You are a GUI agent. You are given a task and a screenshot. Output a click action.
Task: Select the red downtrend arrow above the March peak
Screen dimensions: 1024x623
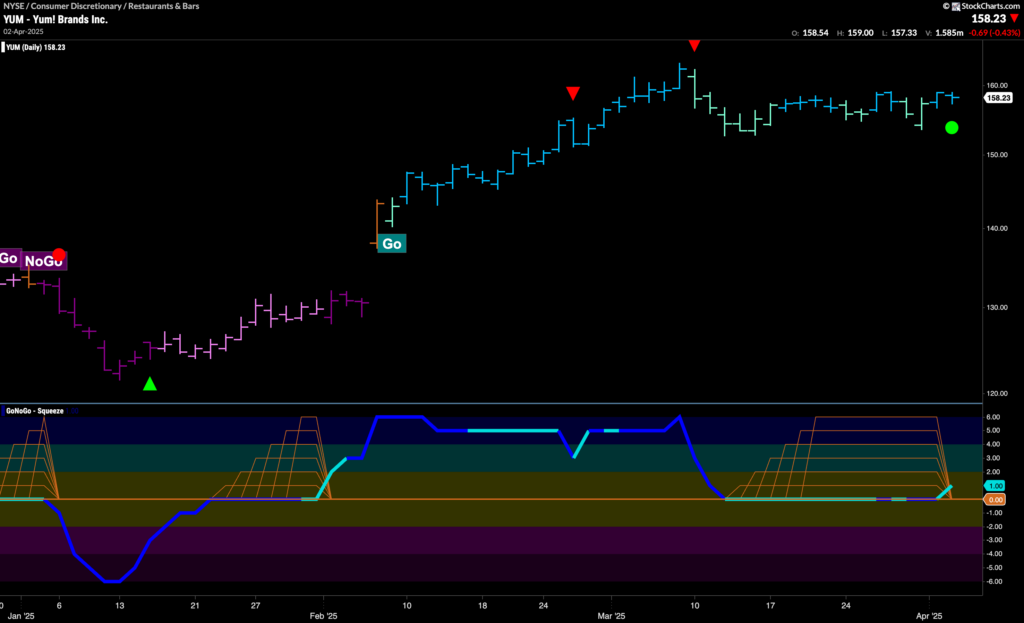pos(696,45)
